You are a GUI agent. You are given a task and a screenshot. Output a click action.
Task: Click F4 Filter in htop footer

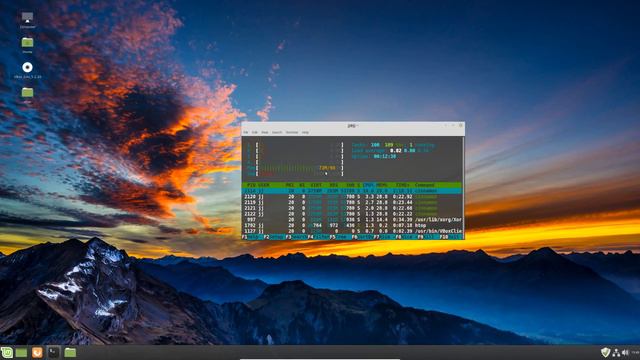[318, 237]
